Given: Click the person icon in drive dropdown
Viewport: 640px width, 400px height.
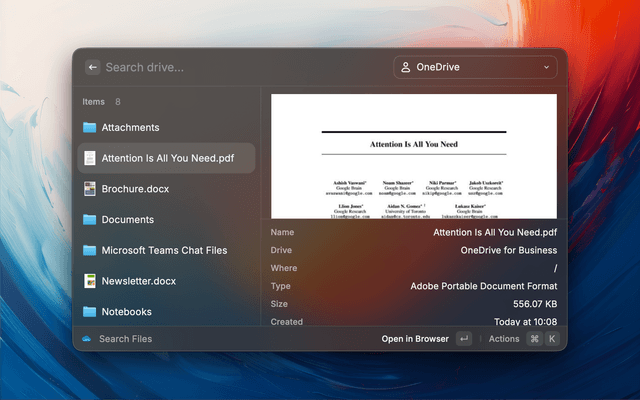Looking at the screenshot, I should point(406,67).
